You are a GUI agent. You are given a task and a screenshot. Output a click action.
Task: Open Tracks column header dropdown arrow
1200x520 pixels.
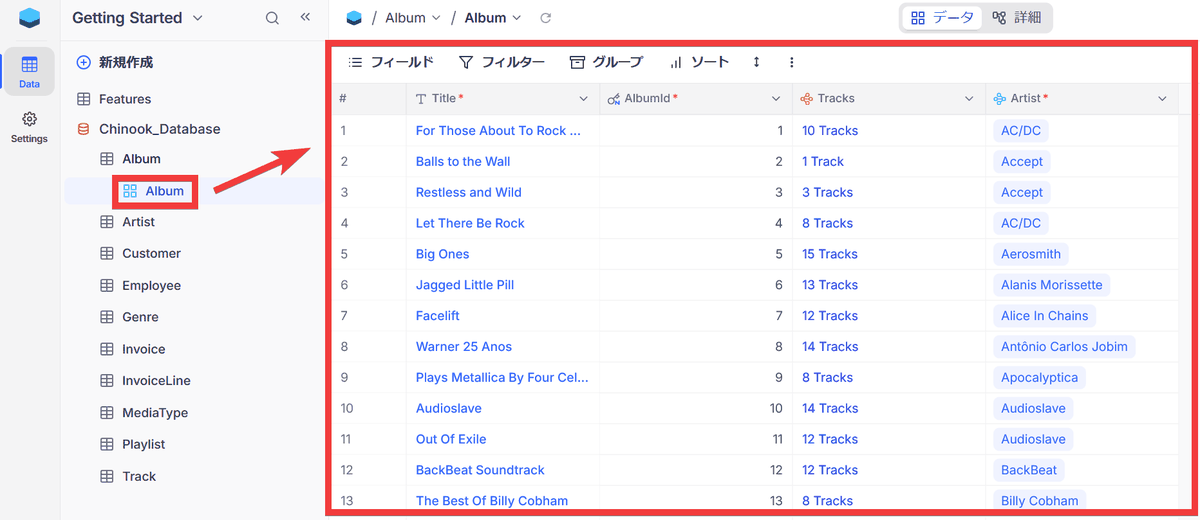969,99
